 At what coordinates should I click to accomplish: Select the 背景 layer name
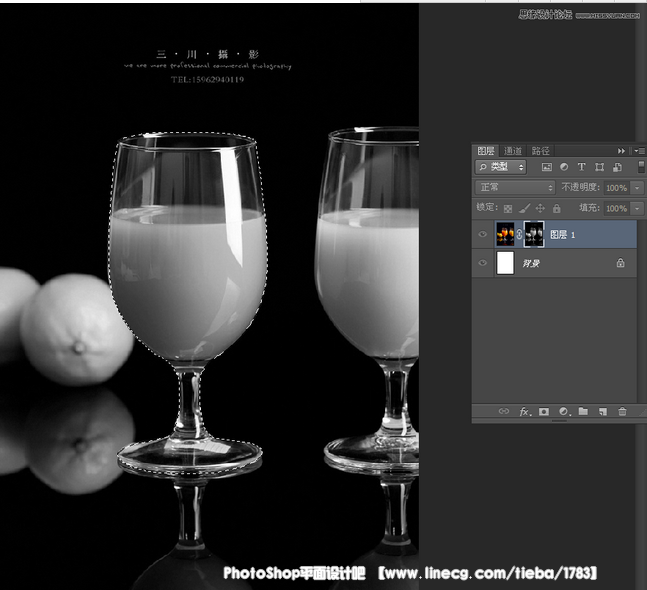[x=531, y=263]
